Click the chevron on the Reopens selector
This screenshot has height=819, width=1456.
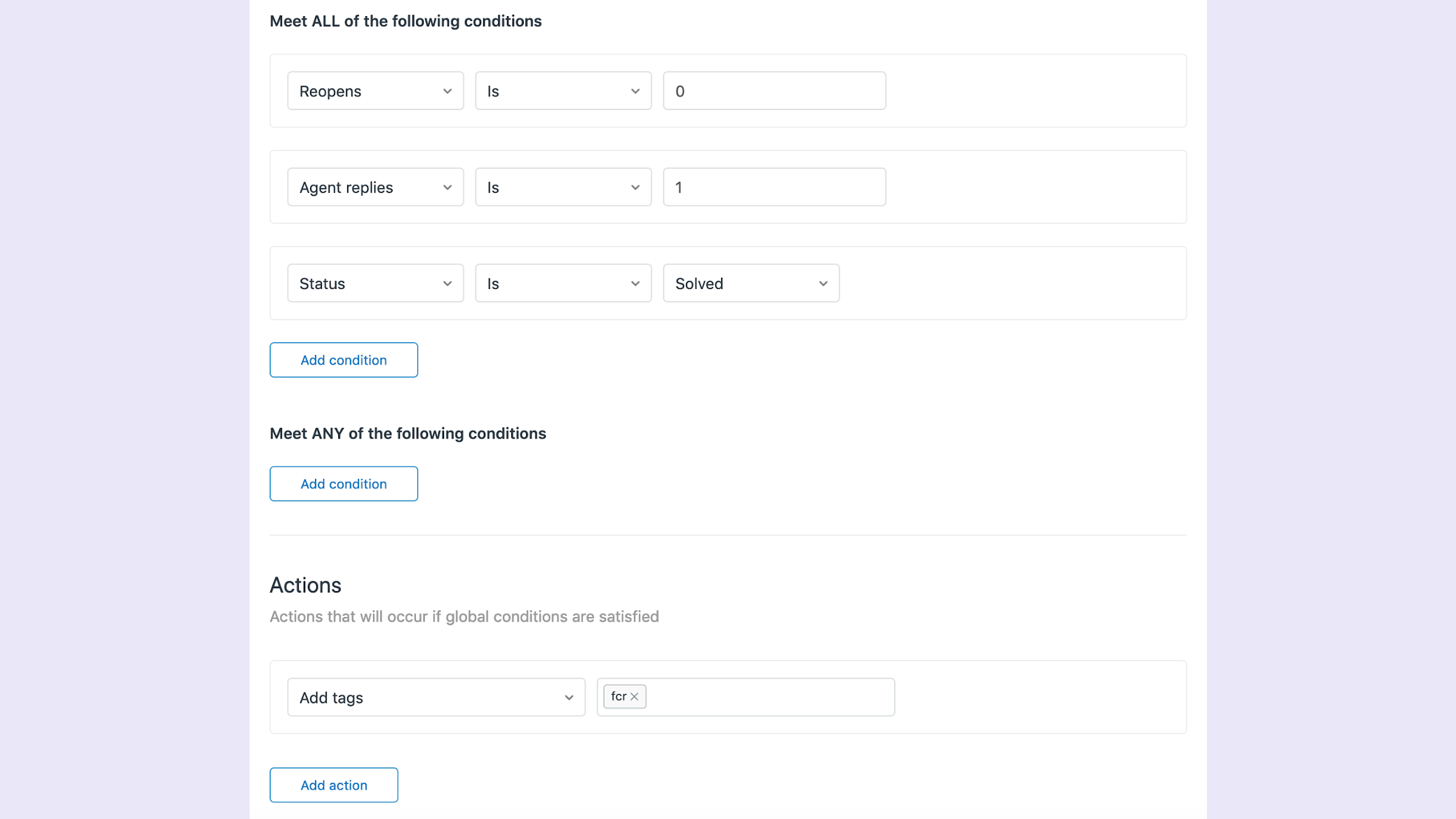pyautogui.click(x=447, y=90)
